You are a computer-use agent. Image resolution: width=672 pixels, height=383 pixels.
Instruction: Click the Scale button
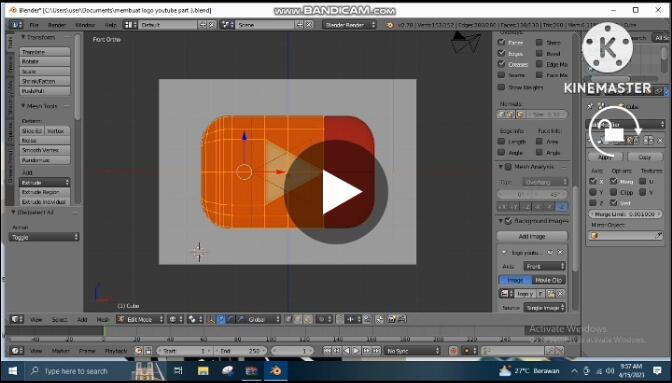click(45, 72)
